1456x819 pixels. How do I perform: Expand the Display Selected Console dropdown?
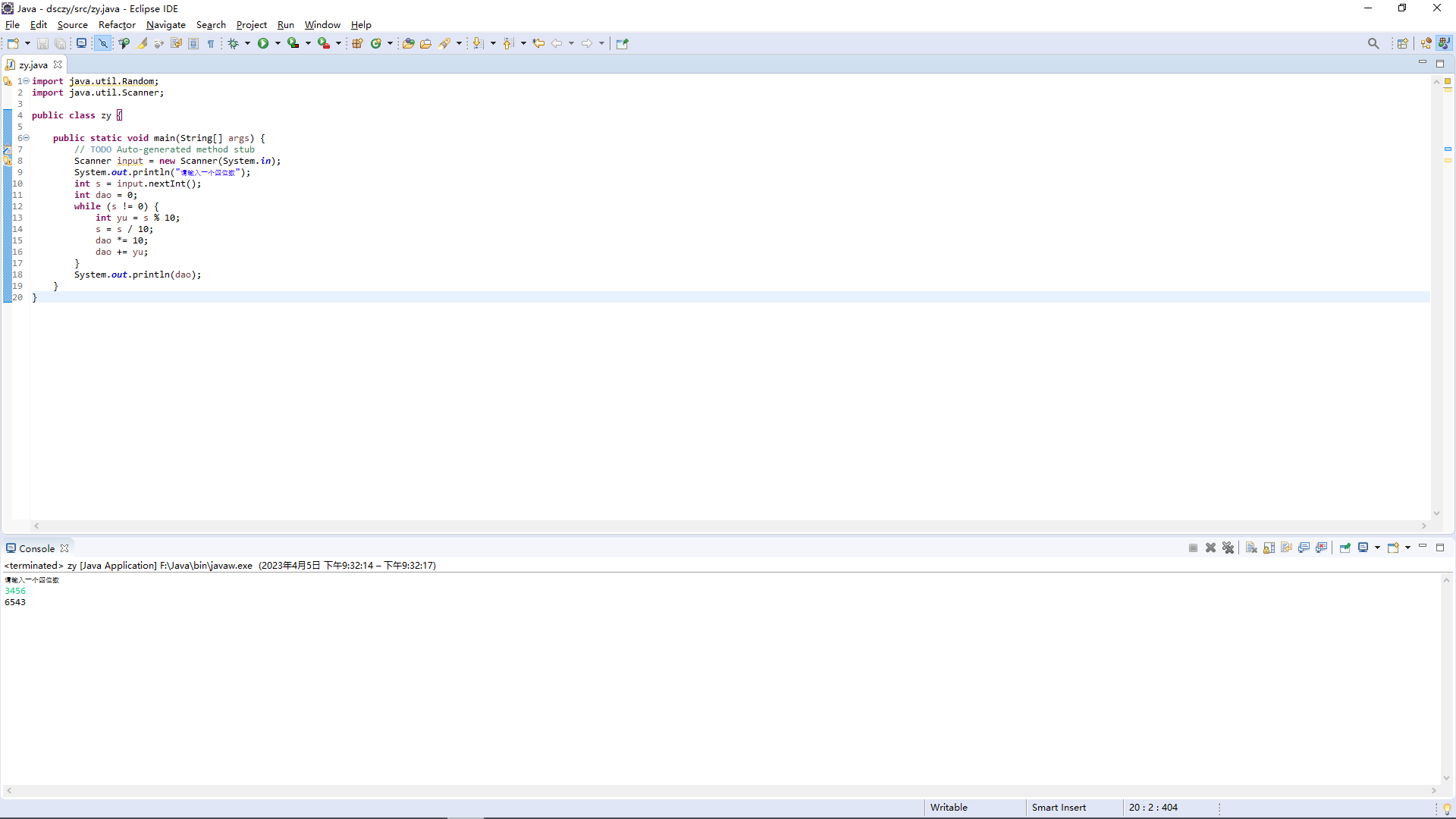point(1377,548)
